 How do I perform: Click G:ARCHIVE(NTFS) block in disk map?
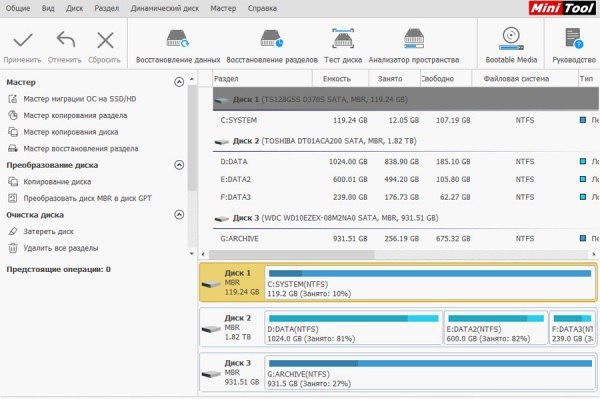(x=430, y=373)
